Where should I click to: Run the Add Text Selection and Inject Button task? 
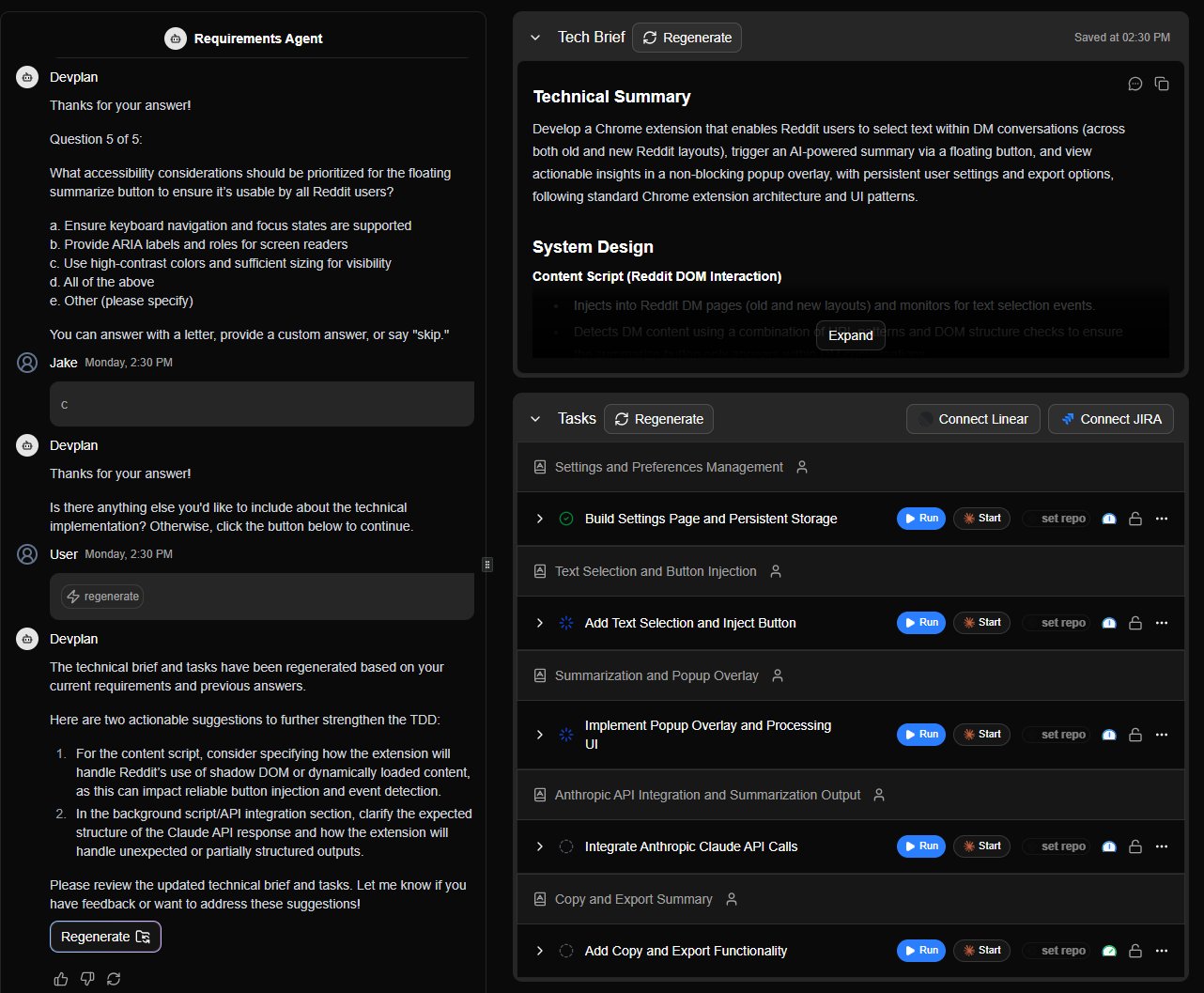[920, 623]
